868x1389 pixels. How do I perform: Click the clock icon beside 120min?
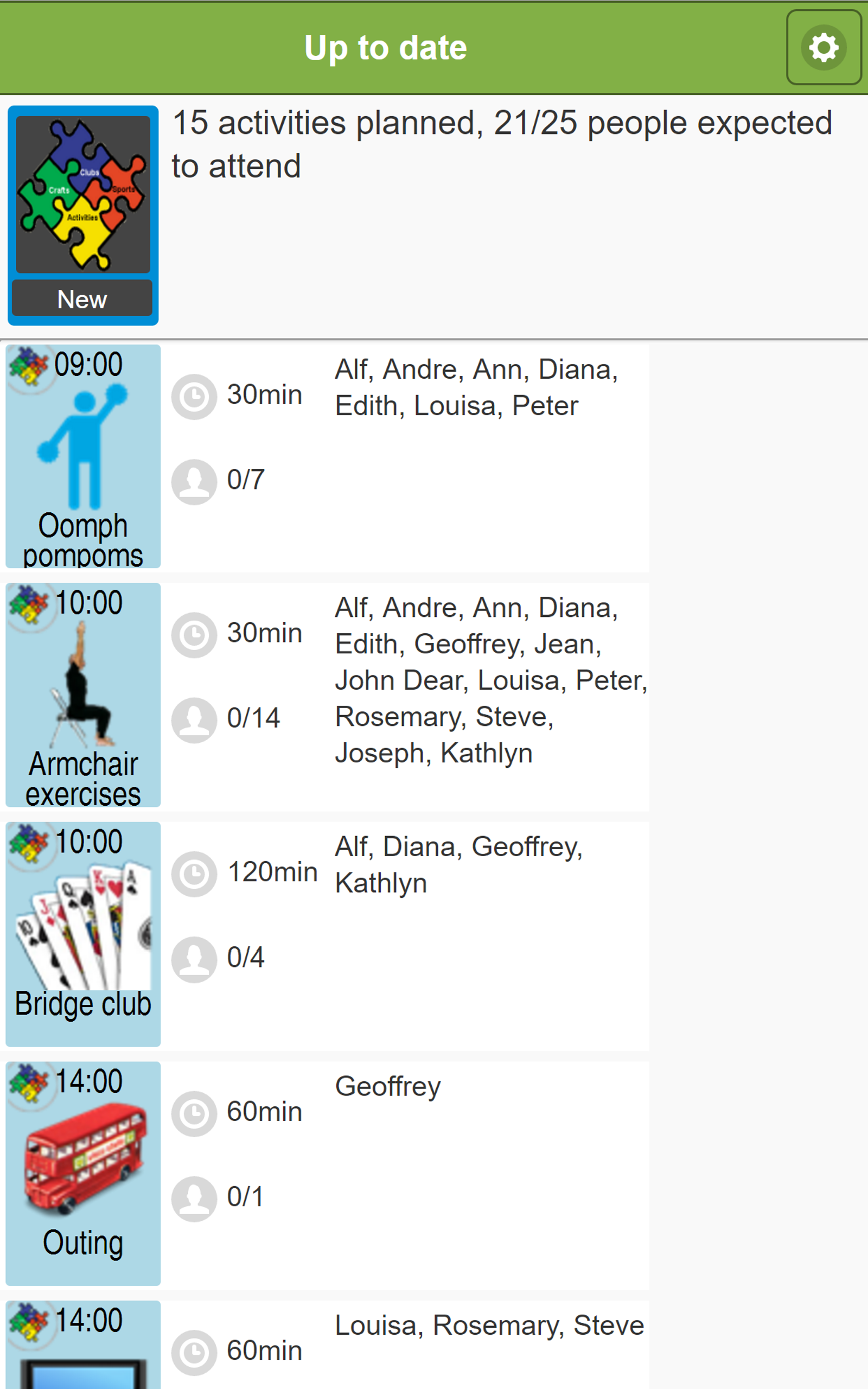pyautogui.click(x=194, y=874)
